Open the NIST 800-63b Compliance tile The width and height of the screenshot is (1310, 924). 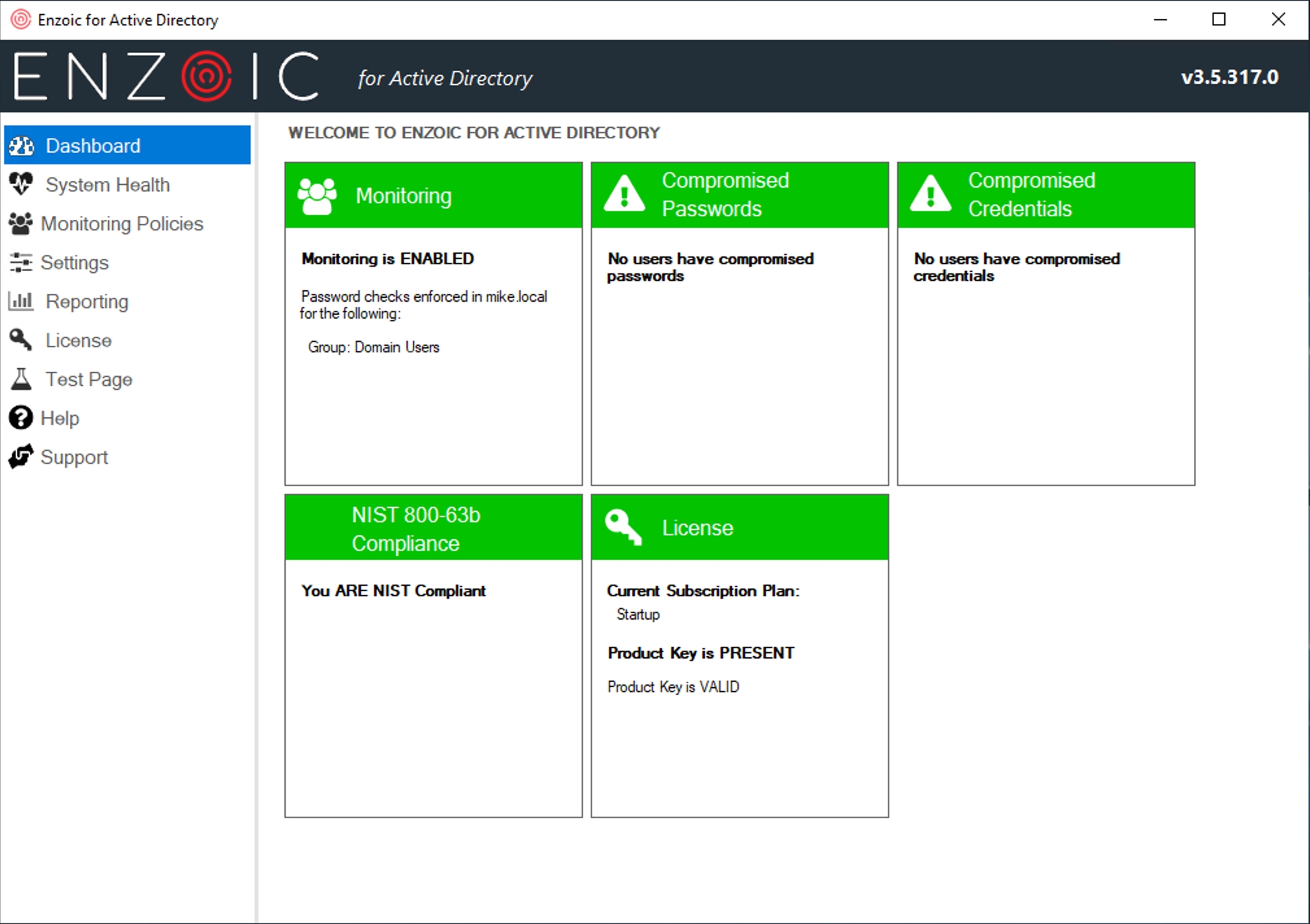(x=433, y=528)
